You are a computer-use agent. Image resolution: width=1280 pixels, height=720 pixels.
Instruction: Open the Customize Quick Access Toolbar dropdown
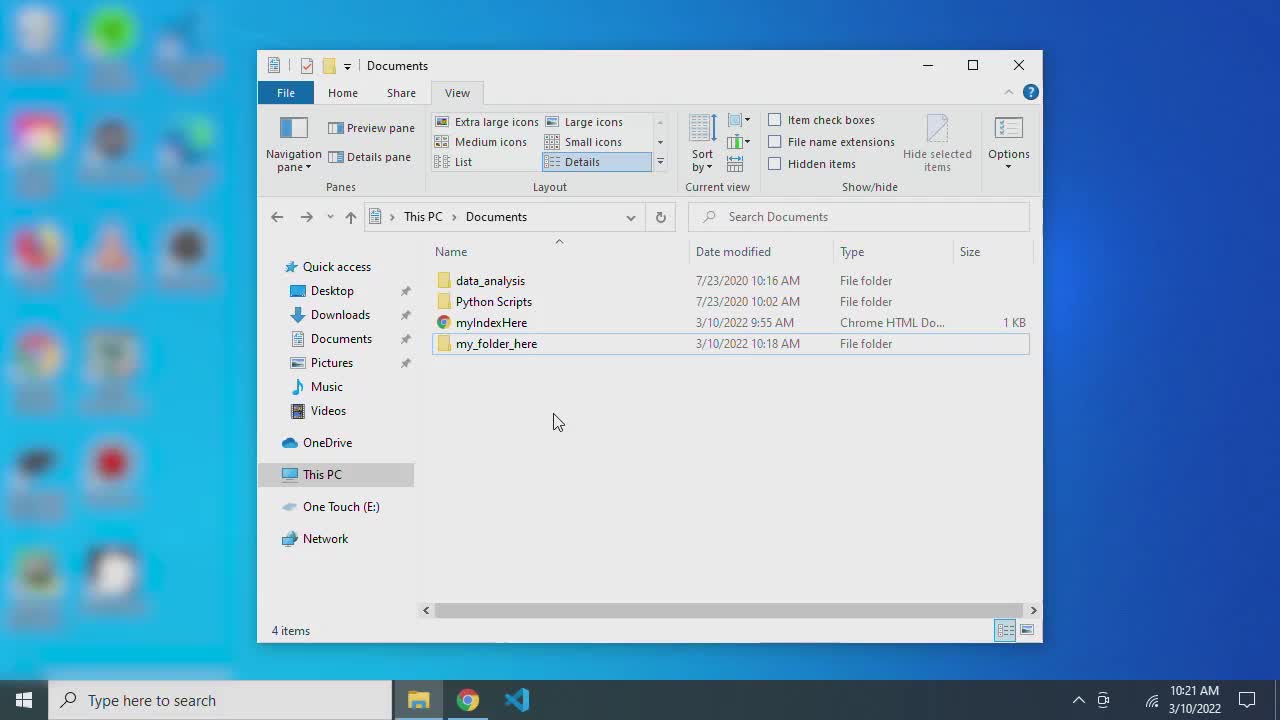pyautogui.click(x=347, y=66)
